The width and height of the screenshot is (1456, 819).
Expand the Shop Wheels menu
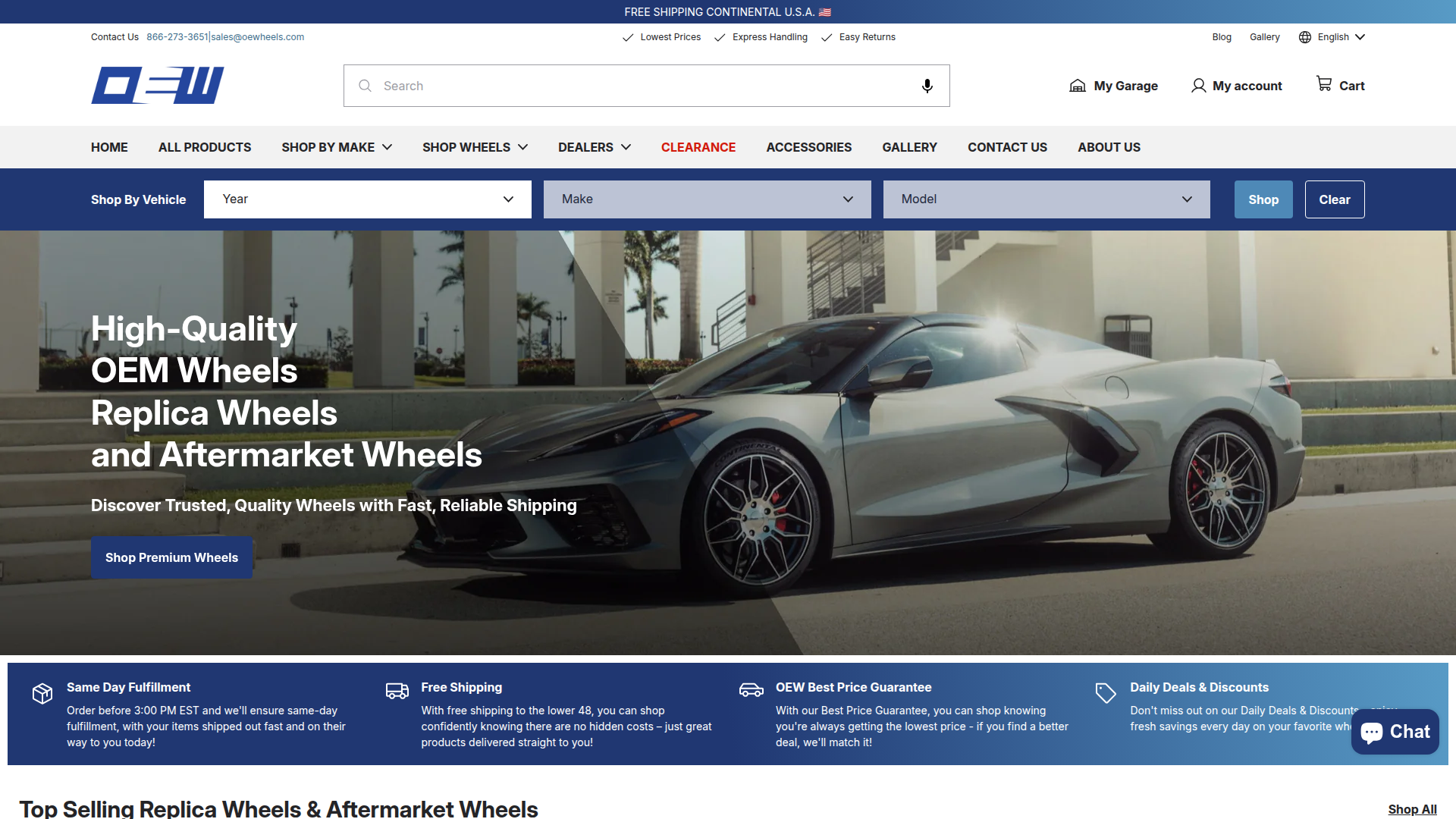coord(475,147)
